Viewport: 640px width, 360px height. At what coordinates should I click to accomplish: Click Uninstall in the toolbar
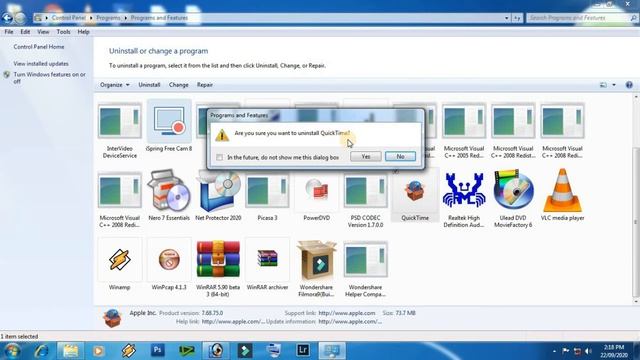coord(149,85)
